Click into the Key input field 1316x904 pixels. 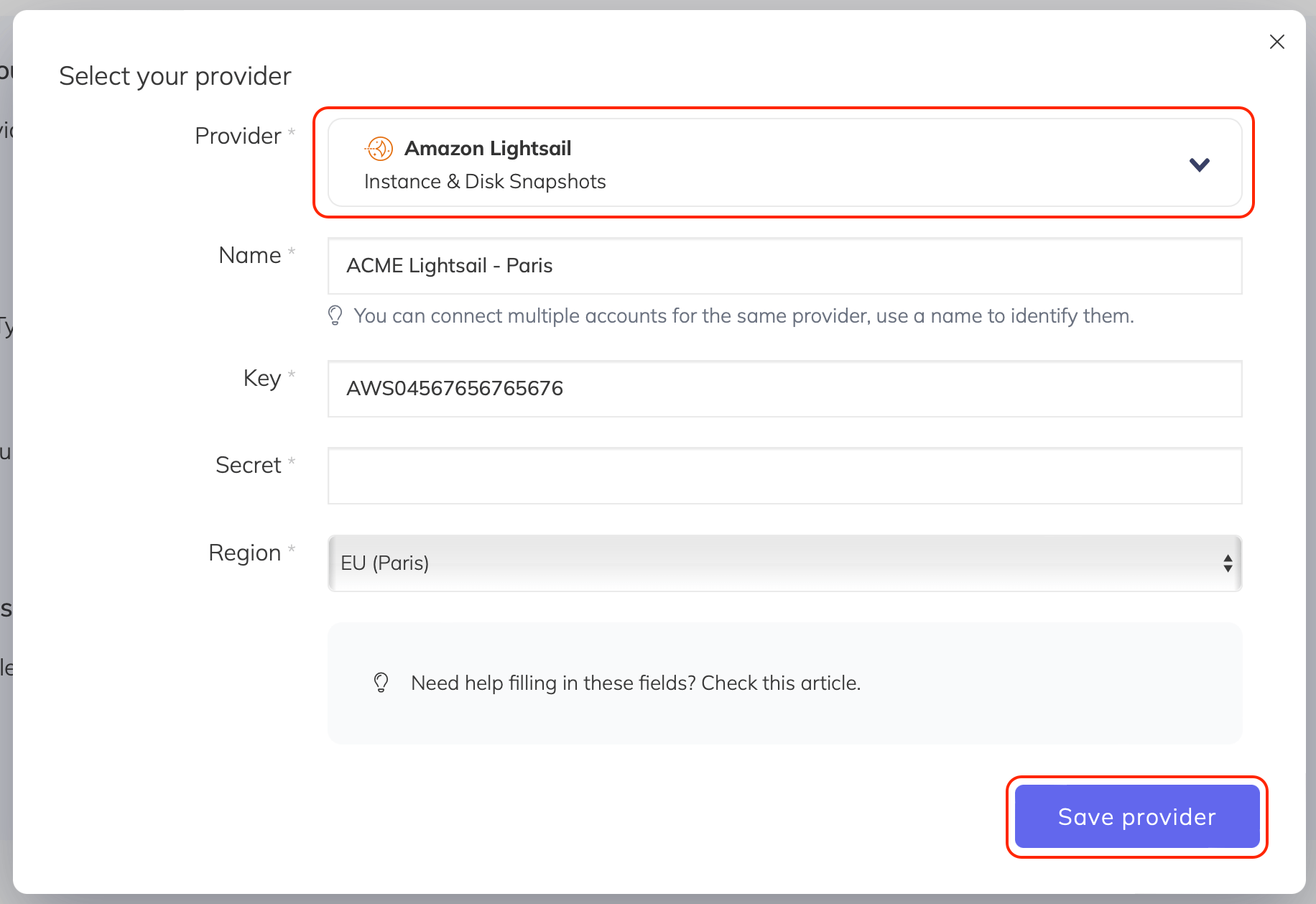[x=784, y=389]
